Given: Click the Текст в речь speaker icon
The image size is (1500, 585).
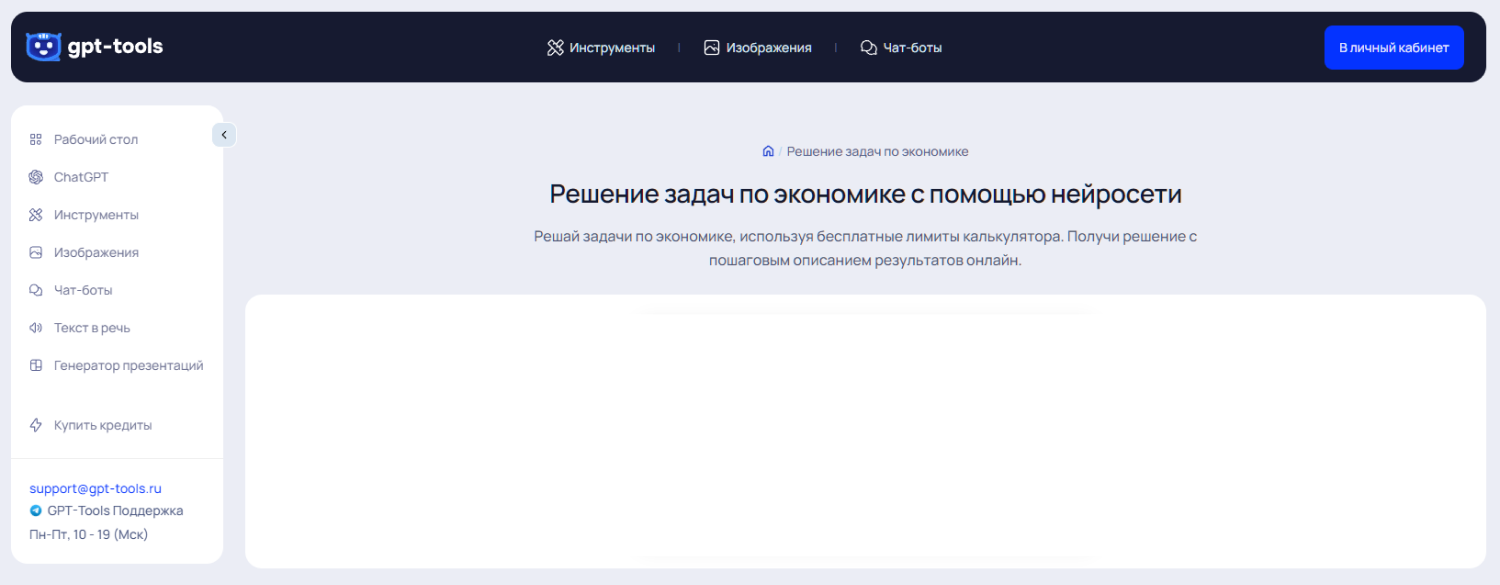Looking at the screenshot, I should 35,327.
